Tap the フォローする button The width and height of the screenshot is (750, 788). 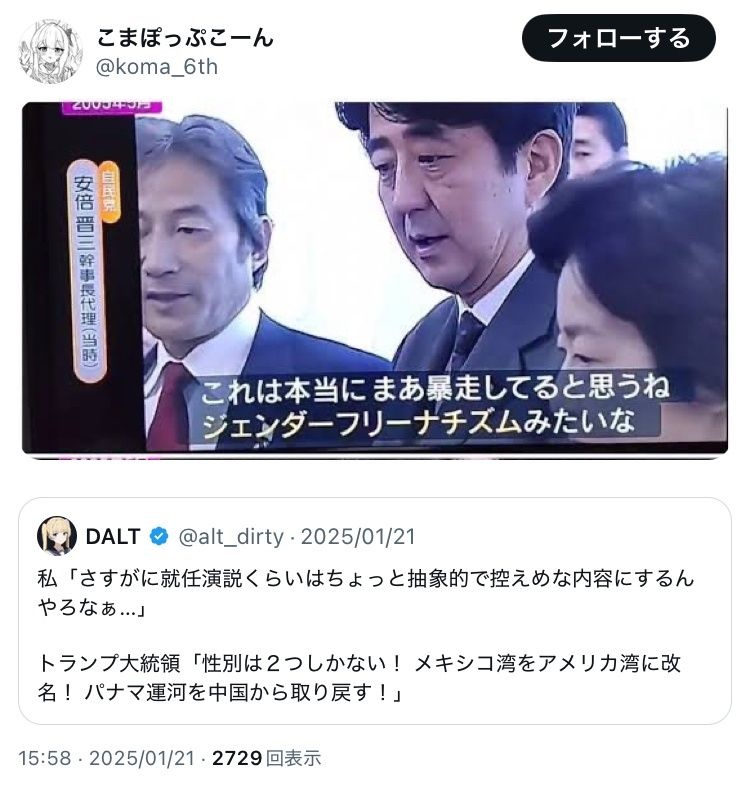point(618,38)
